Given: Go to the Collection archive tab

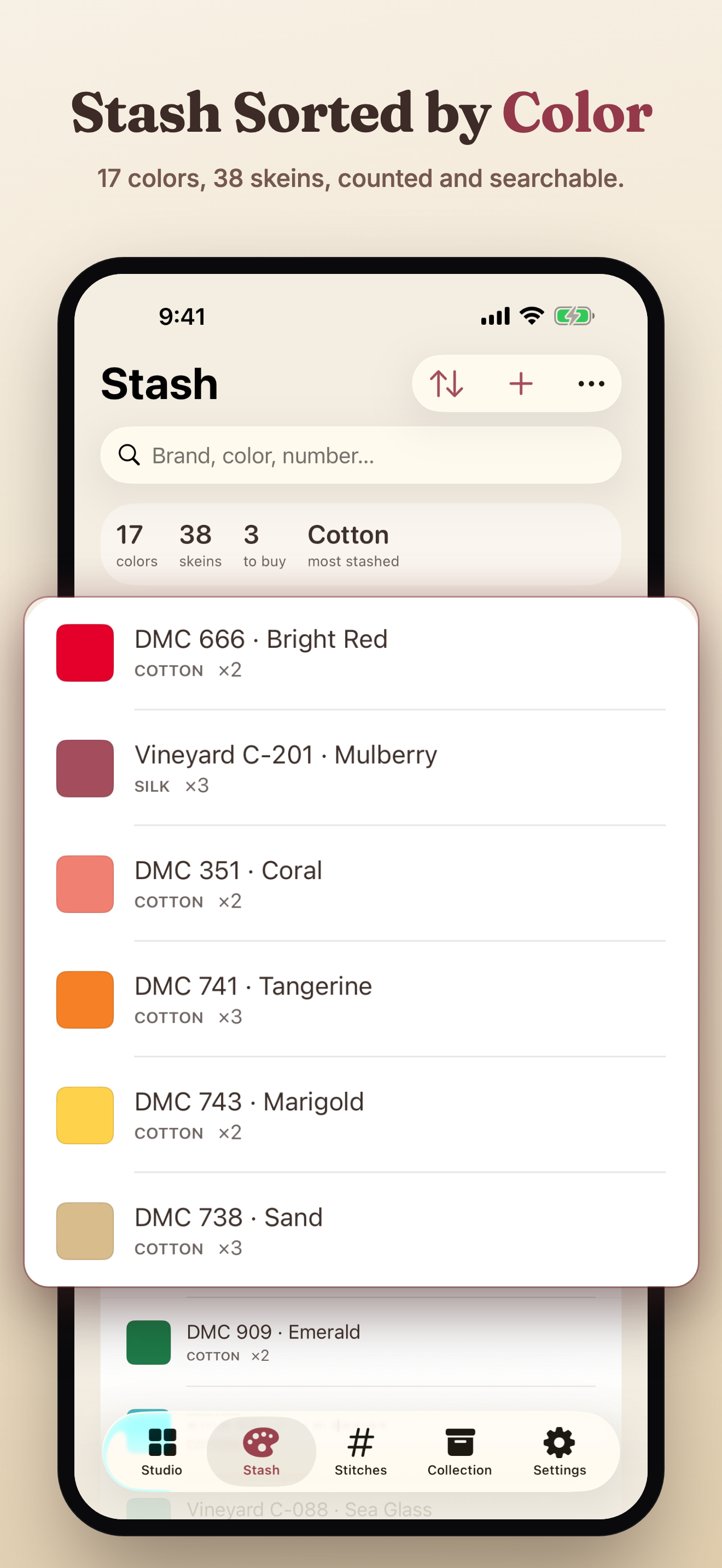Looking at the screenshot, I should click(459, 1452).
